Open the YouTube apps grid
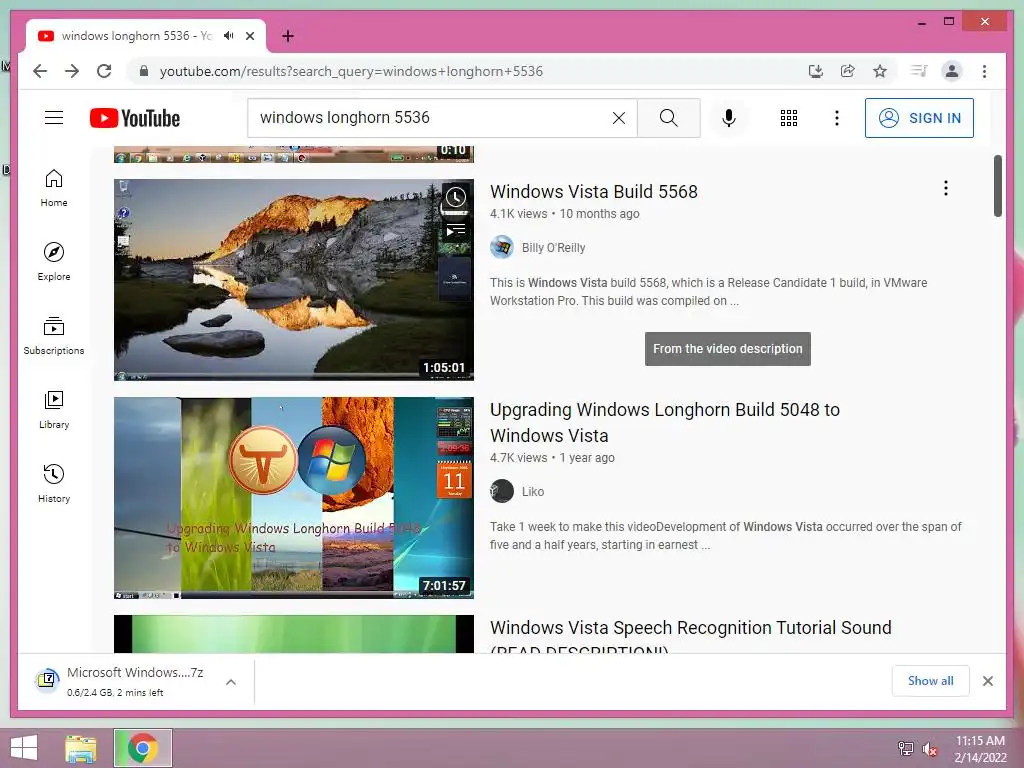The height and width of the screenshot is (768, 1024). coord(789,118)
